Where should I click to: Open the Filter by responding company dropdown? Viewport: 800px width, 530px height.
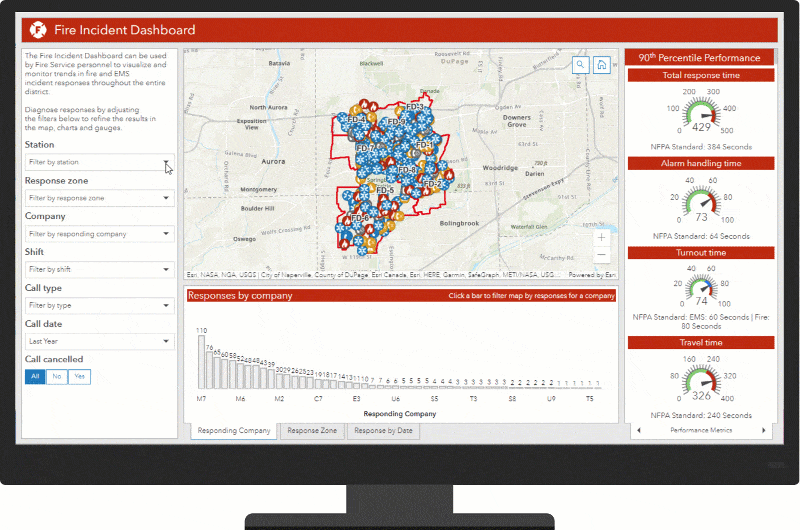click(99, 234)
